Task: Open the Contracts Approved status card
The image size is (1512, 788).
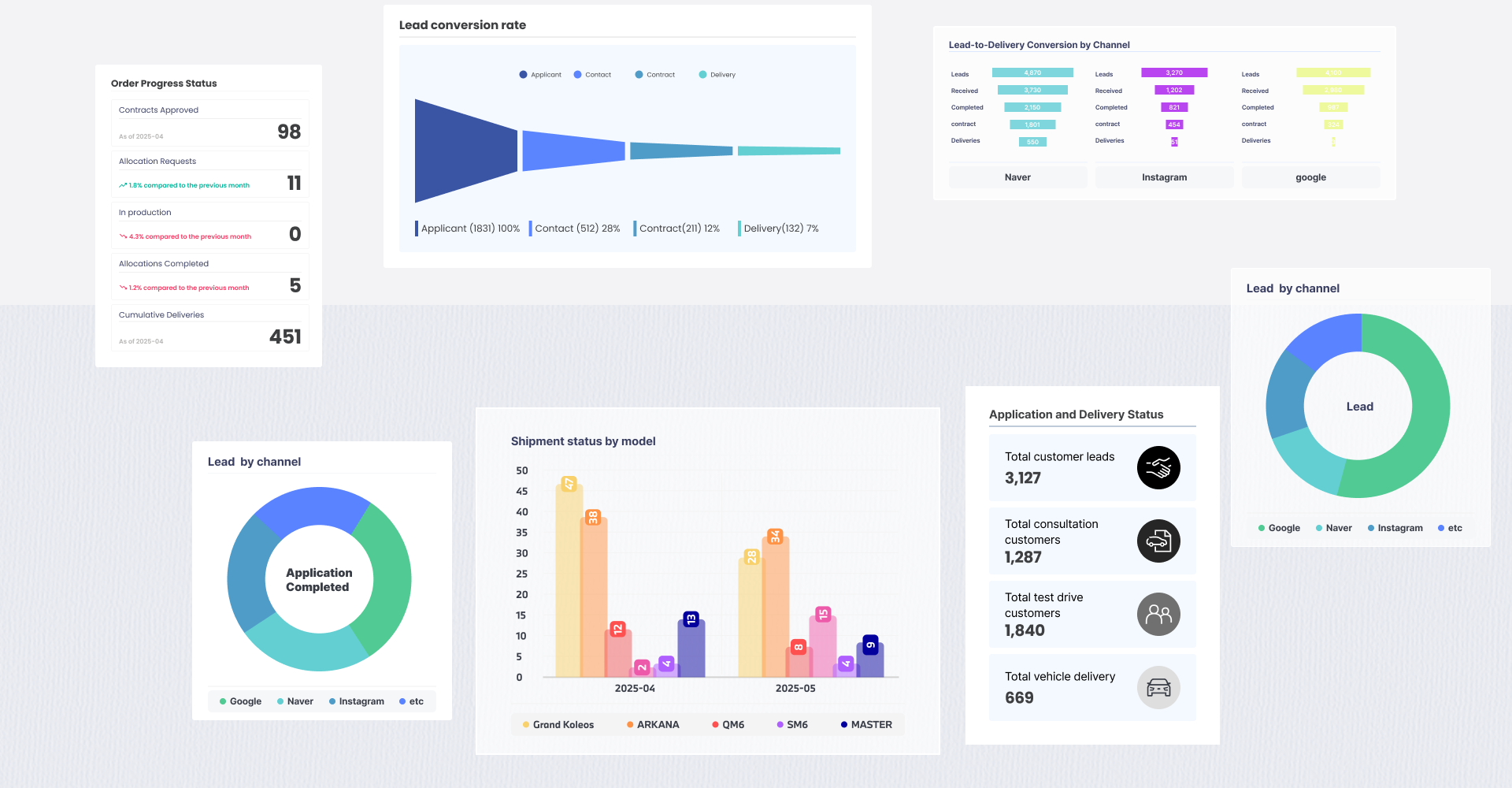Action: [209, 123]
